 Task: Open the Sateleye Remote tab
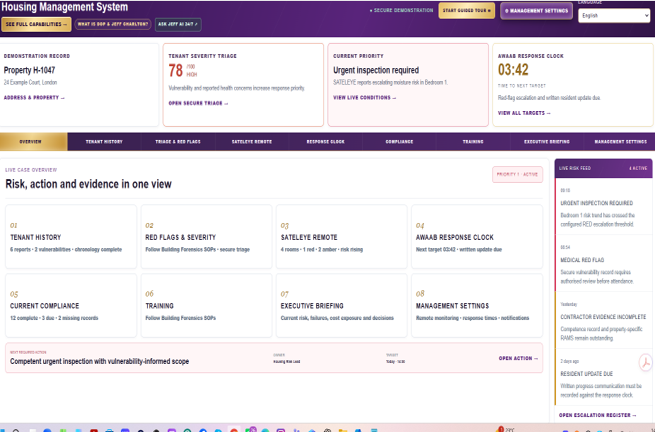pos(251,142)
